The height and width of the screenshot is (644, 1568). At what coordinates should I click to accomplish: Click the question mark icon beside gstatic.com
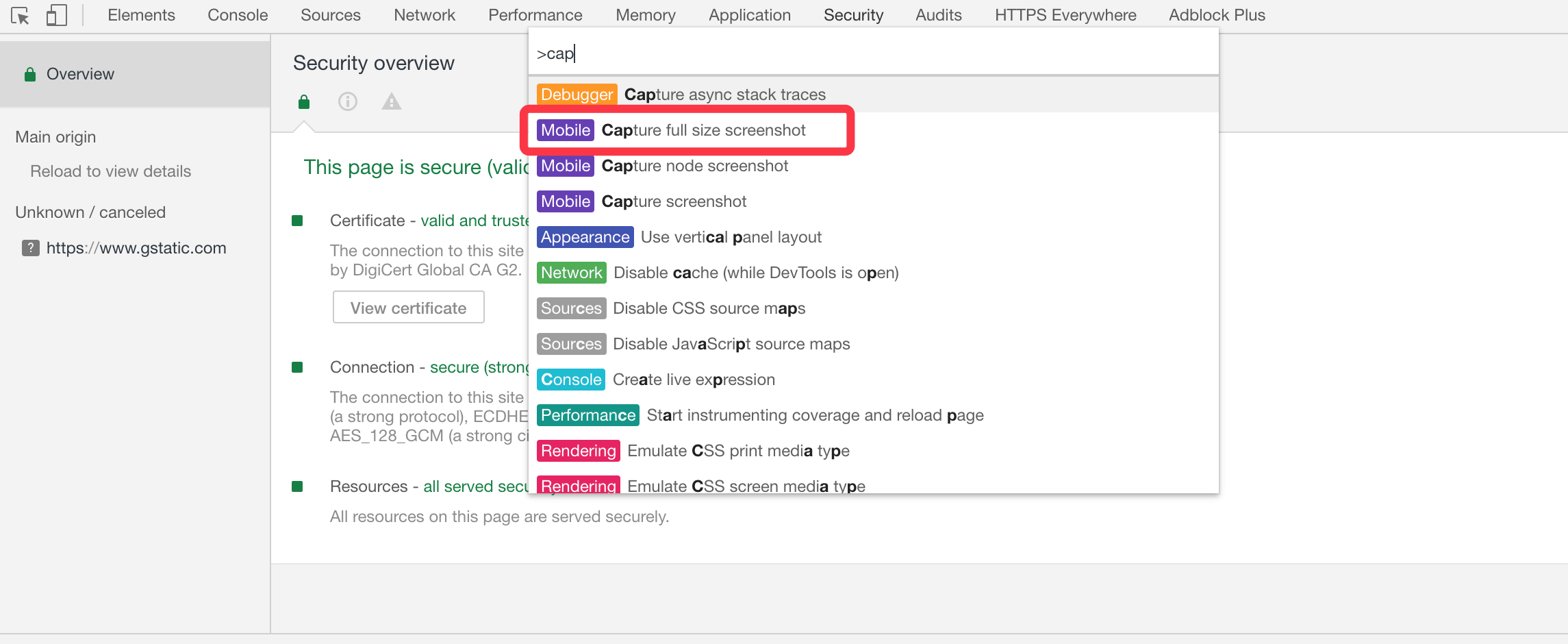click(x=30, y=248)
